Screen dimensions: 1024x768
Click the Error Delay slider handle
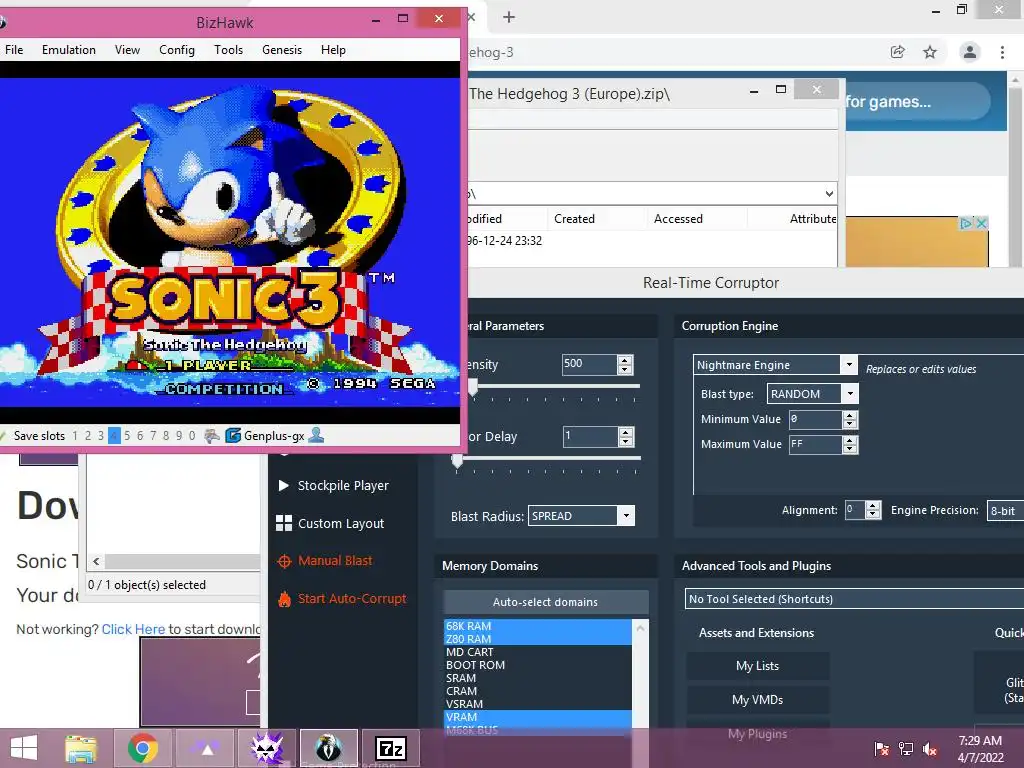(458, 460)
